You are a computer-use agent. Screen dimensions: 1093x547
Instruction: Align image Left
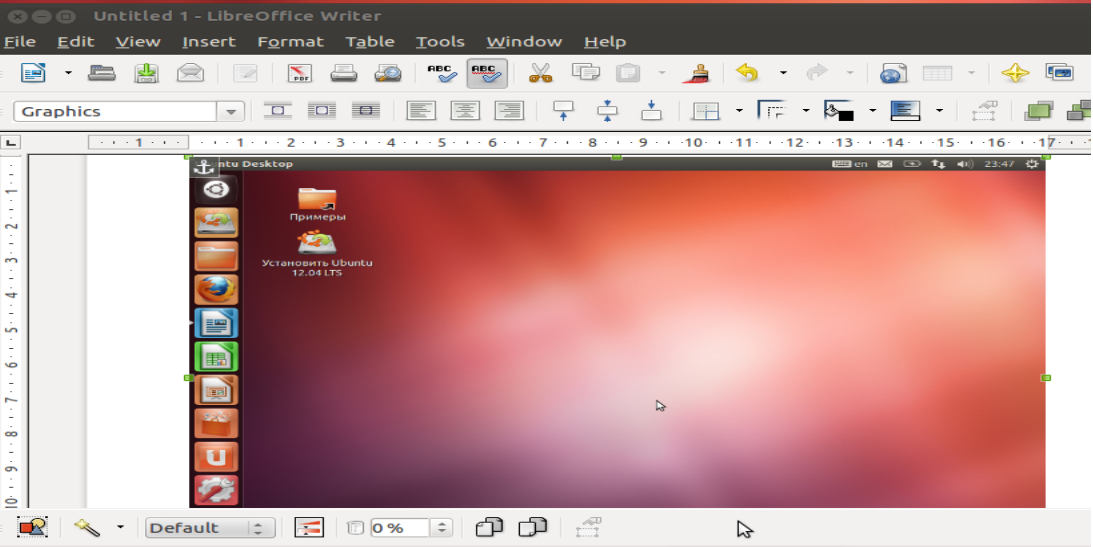coord(421,111)
